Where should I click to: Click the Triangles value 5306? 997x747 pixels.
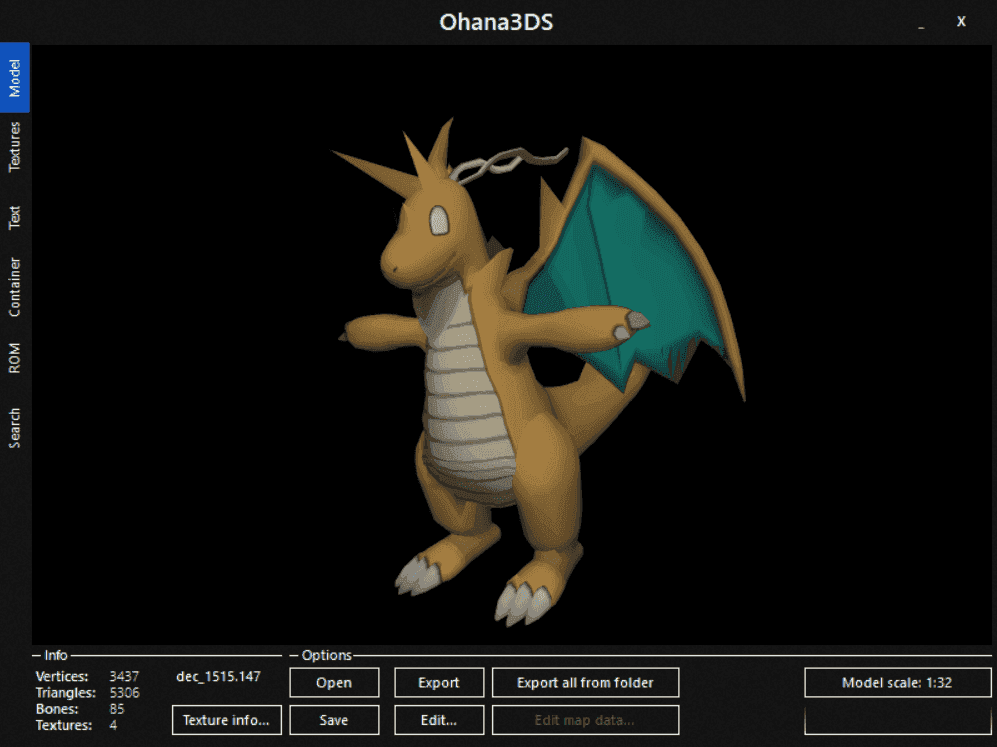pos(124,693)
